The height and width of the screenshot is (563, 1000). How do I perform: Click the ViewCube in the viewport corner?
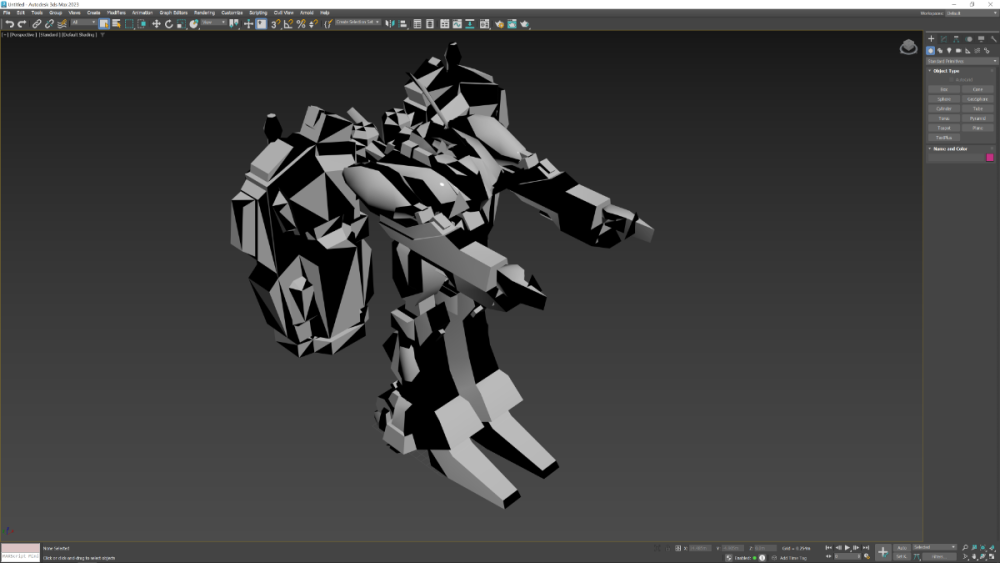(x=908, y=47)
